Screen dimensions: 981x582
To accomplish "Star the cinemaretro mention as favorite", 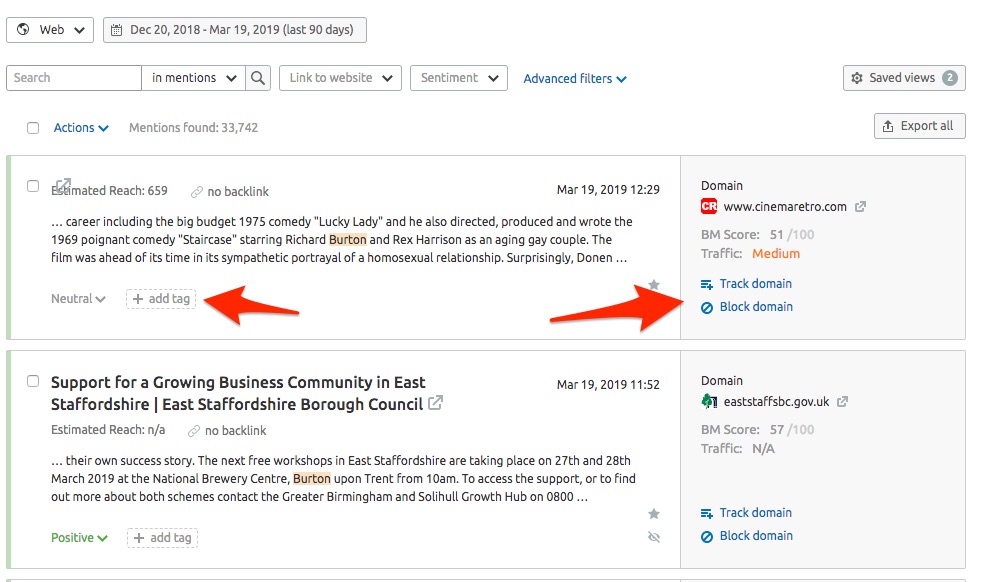I will pyautogui.click(x=654, y=285).
